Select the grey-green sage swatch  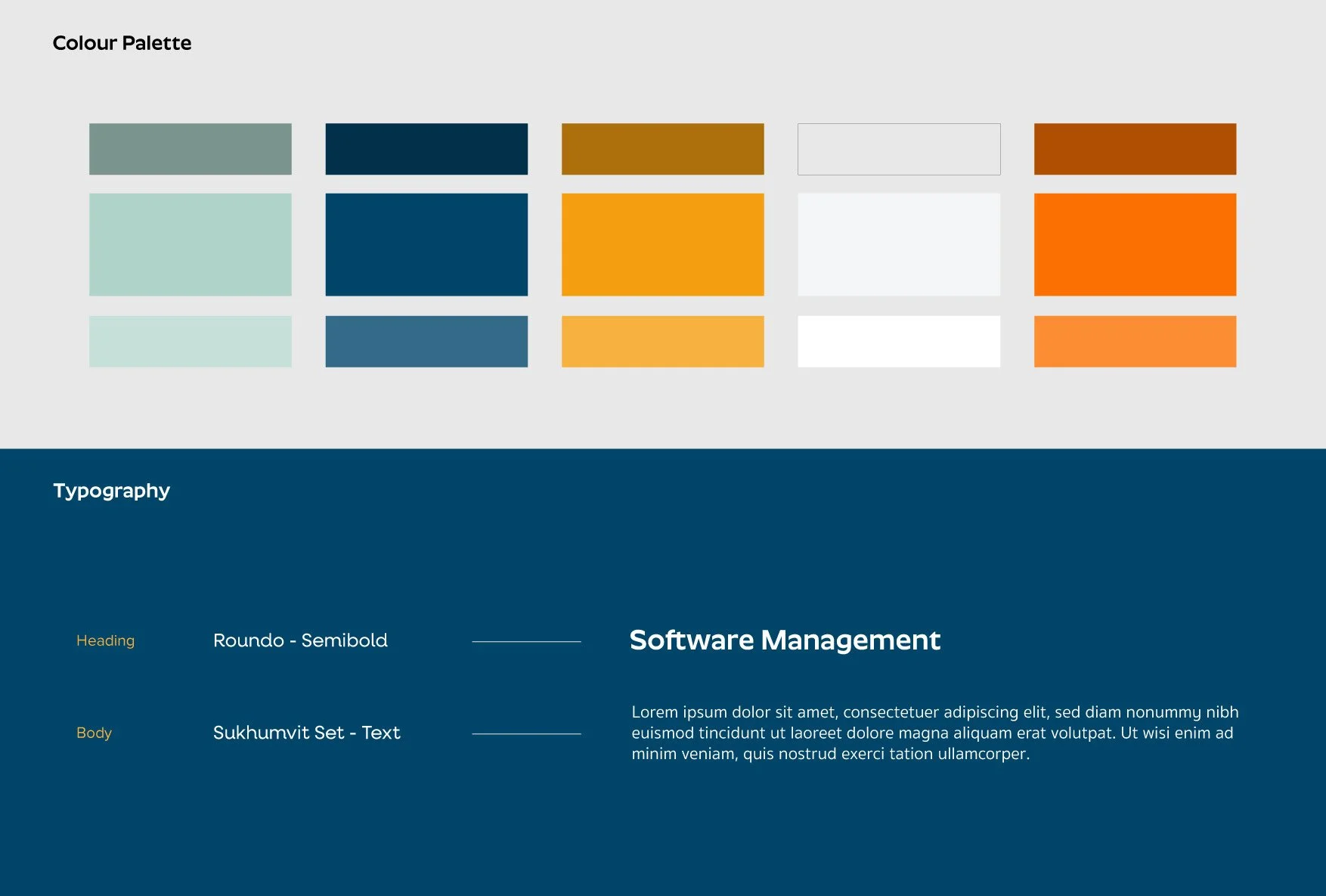tap(191, 149)
